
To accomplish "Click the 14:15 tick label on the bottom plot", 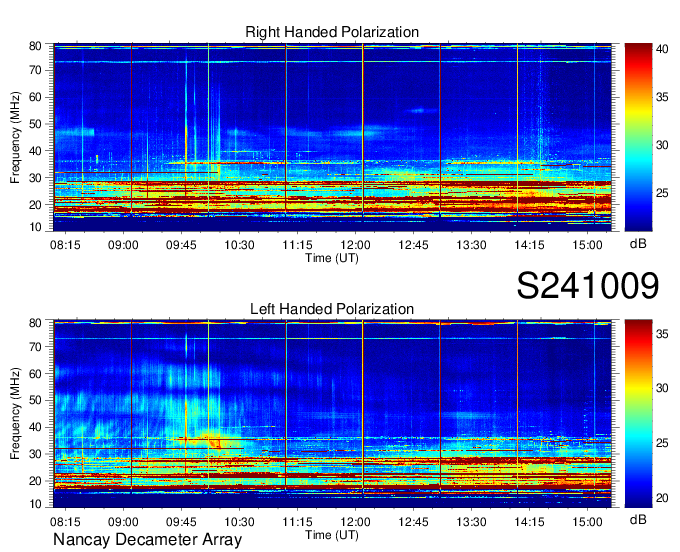I will [529, 522].
